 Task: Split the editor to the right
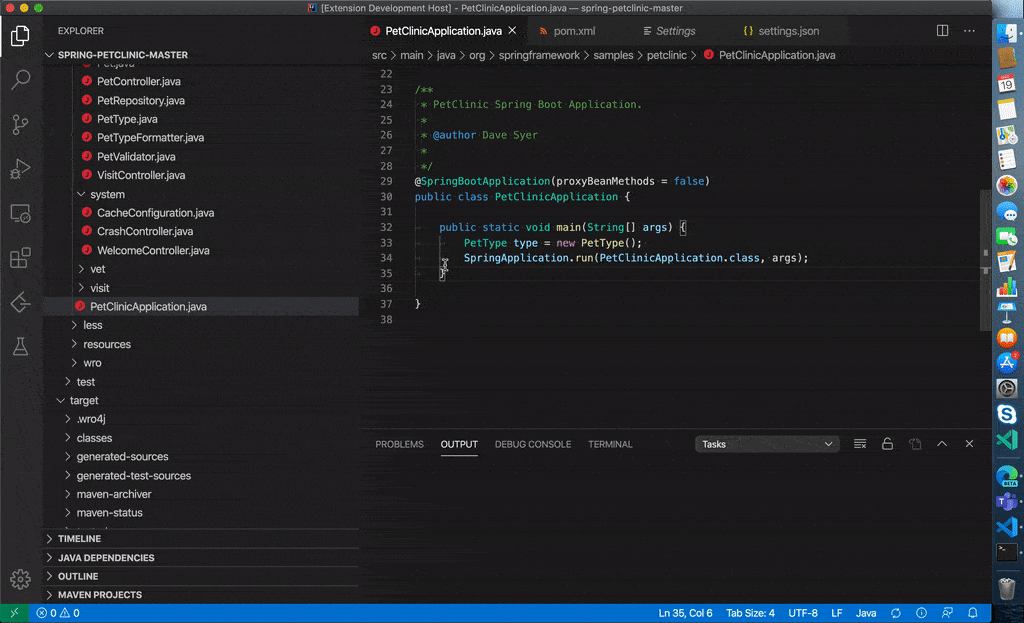click(x=942, y=31)
